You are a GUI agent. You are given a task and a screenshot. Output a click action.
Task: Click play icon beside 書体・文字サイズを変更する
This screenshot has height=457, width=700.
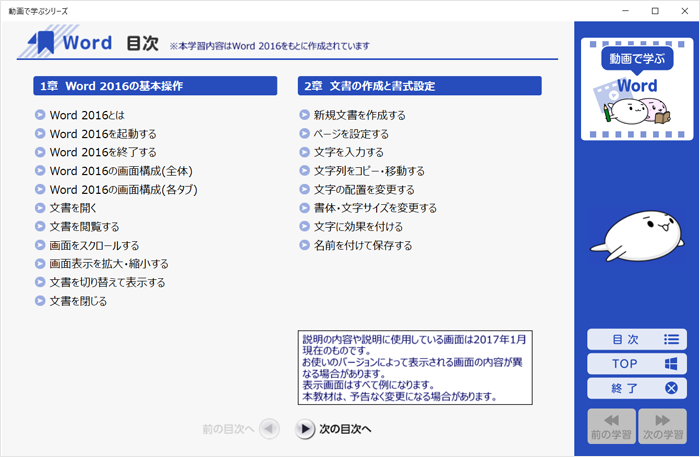tap(304, 208)
